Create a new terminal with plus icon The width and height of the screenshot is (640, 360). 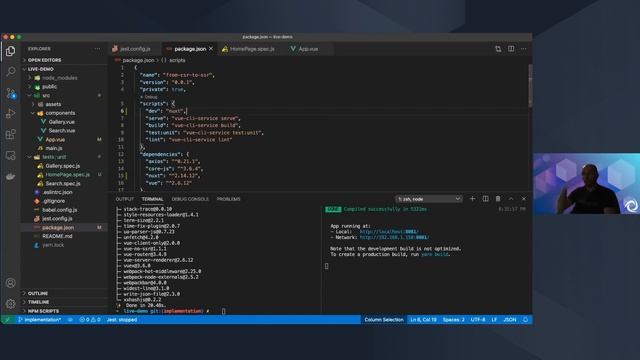click(x=472, y=199)
